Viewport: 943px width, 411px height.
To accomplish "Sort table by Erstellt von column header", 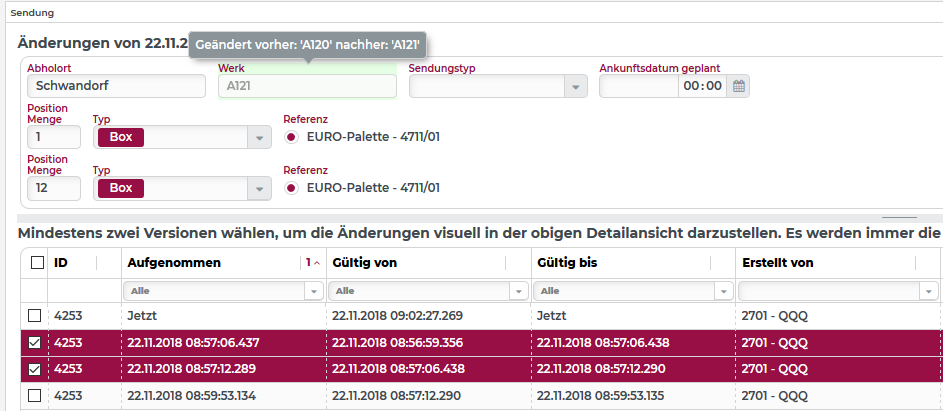I will [x=777, y=263].
